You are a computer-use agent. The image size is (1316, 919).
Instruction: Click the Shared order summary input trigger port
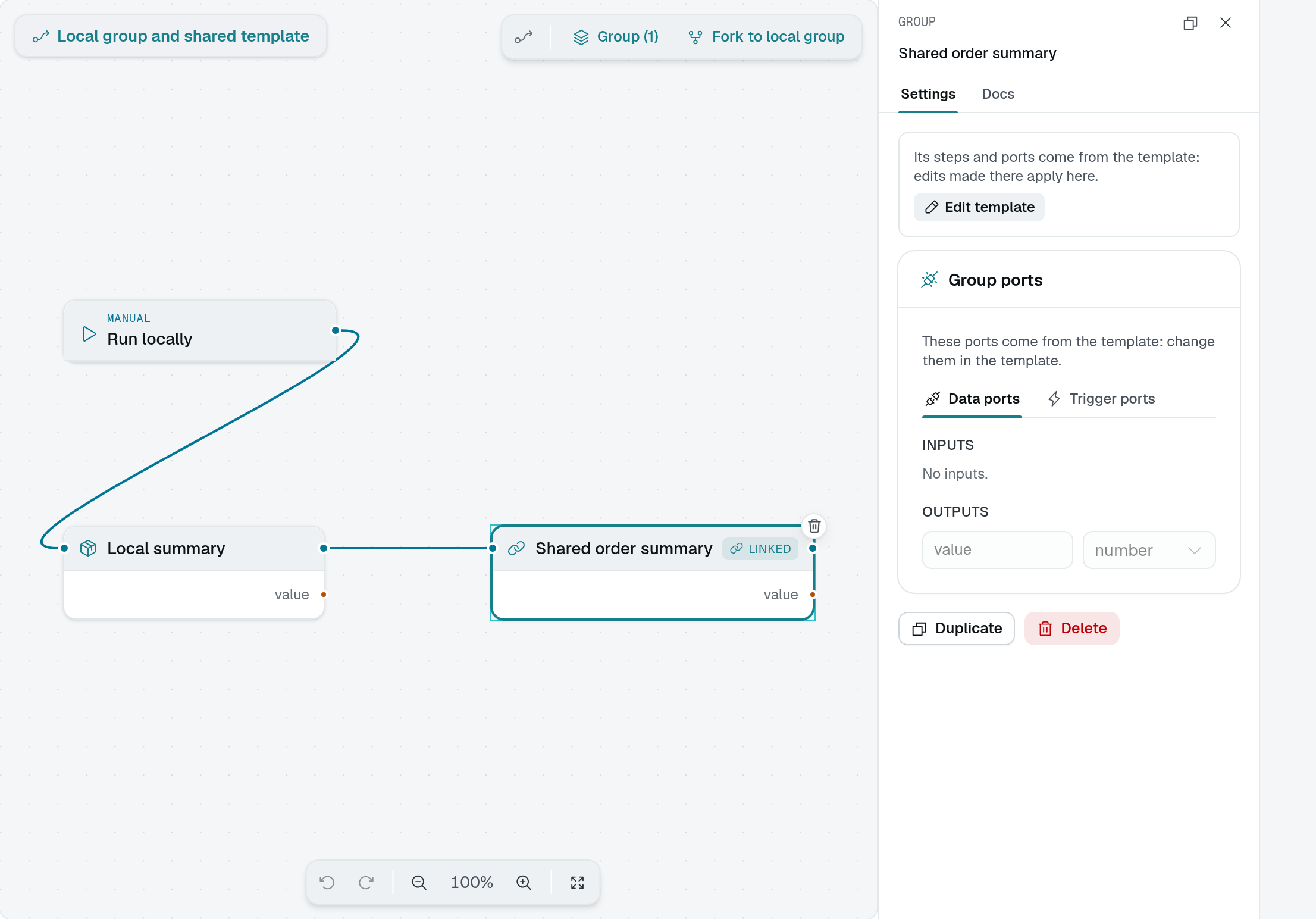coord(493,548)
